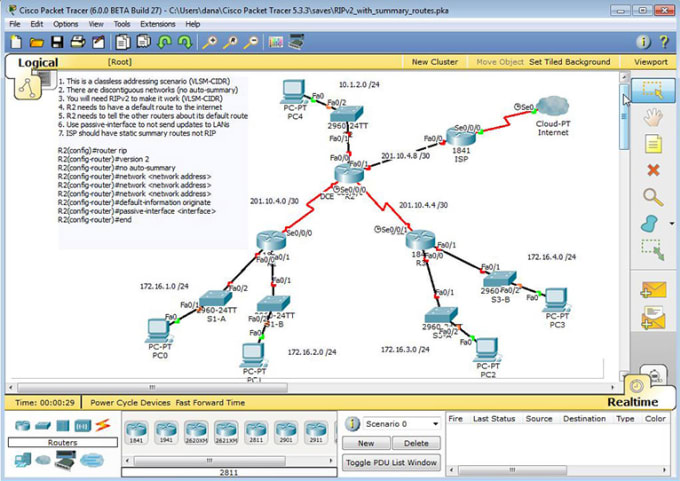
Task: Click the workspace vertical scrollbar thumb
Action: 624,117
